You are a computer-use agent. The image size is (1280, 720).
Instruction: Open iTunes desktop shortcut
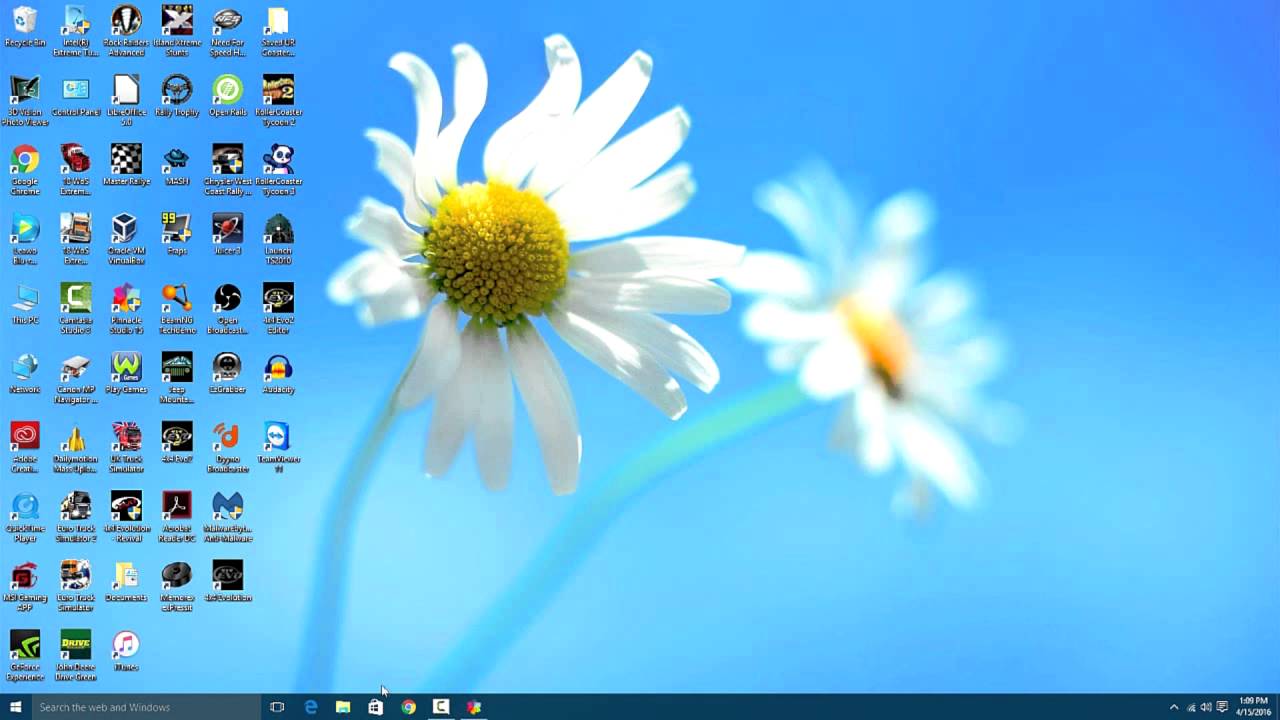126,650
